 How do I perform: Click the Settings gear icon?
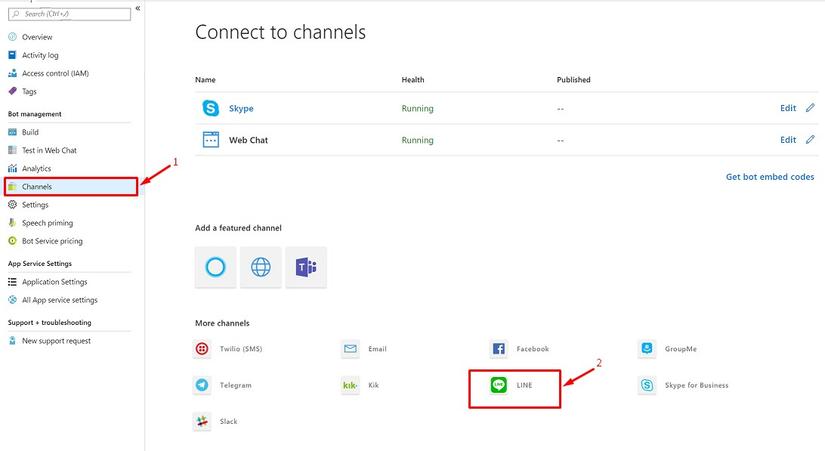[12, 205]
